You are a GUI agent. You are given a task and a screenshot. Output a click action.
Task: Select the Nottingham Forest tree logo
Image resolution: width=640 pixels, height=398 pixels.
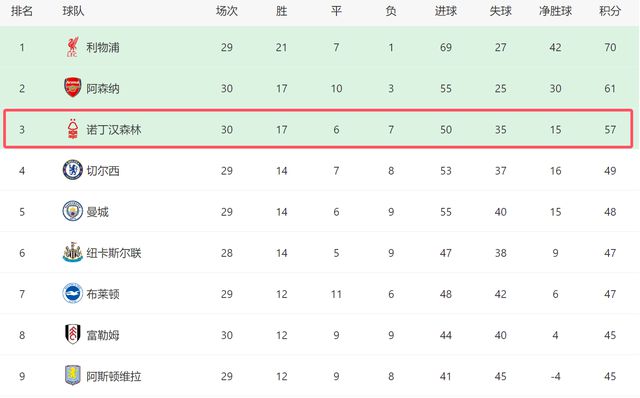[73, 129]
